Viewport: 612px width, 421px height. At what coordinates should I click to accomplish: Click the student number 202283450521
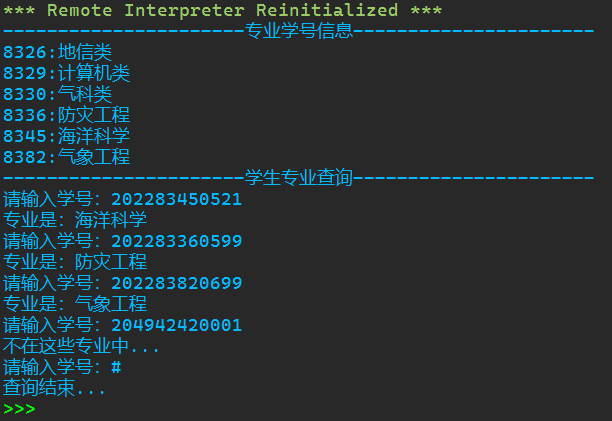pos(176,199)
